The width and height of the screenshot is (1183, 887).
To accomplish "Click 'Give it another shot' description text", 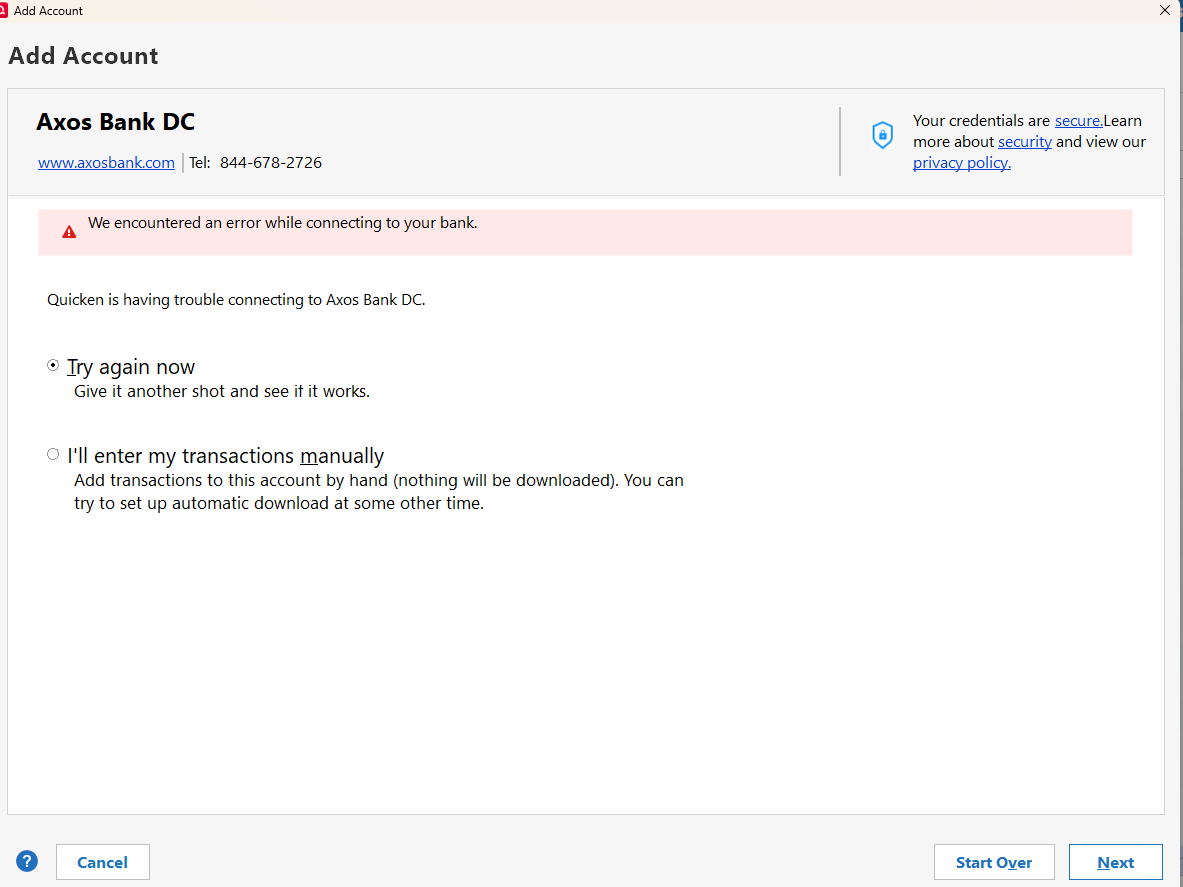I will coord(222,391).
